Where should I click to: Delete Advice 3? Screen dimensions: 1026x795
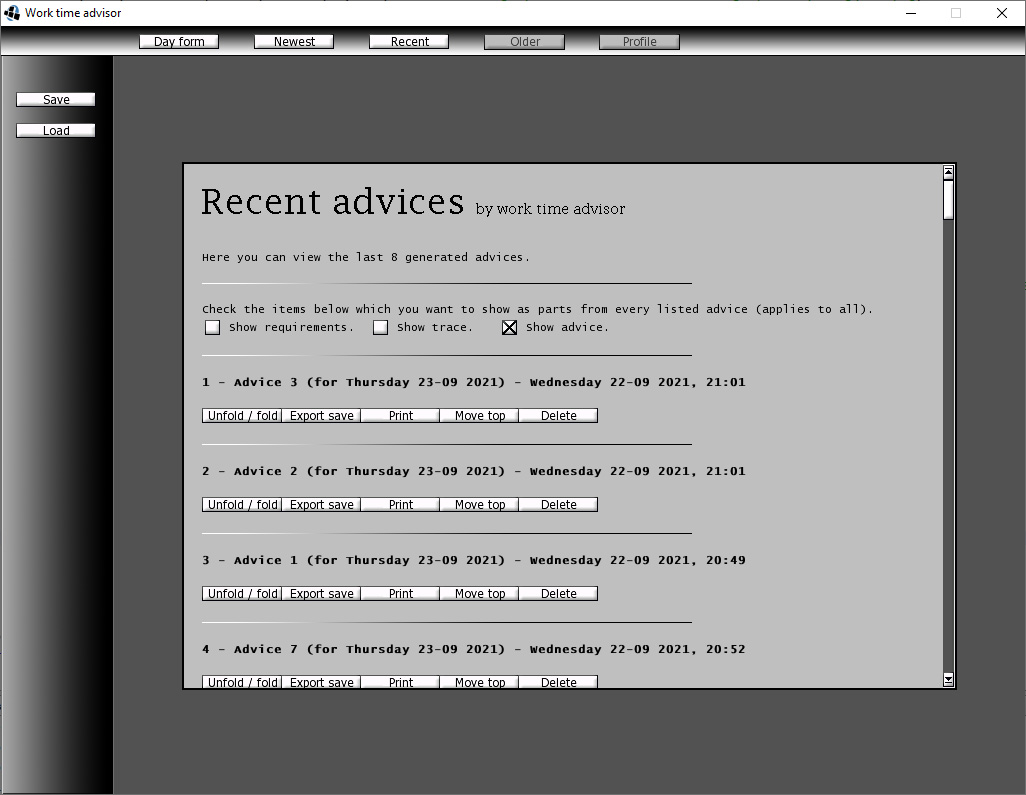558,415
